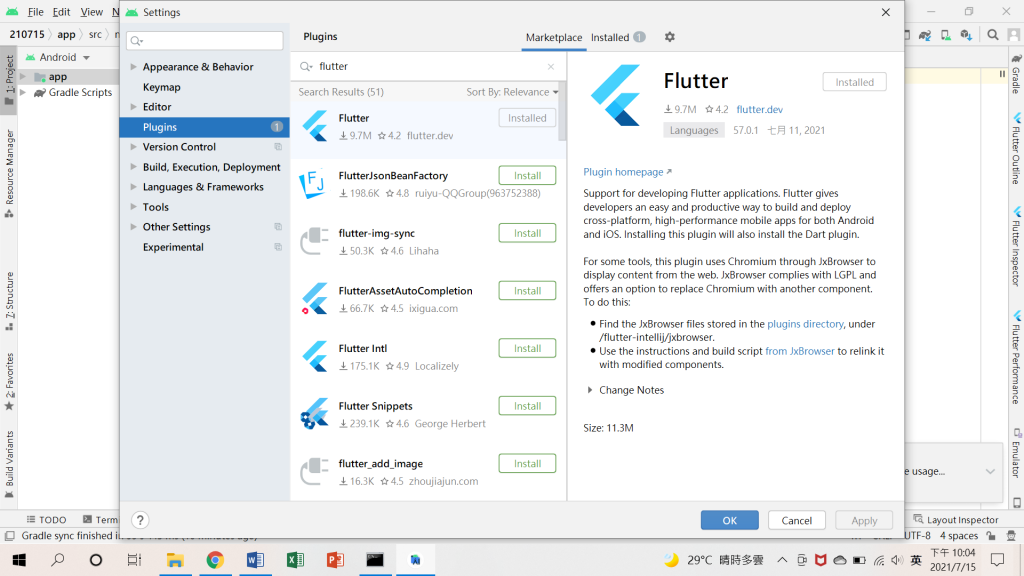1024x576 pixels.
Task: Open the Resource Manager side tab
Action: point(9,173)
